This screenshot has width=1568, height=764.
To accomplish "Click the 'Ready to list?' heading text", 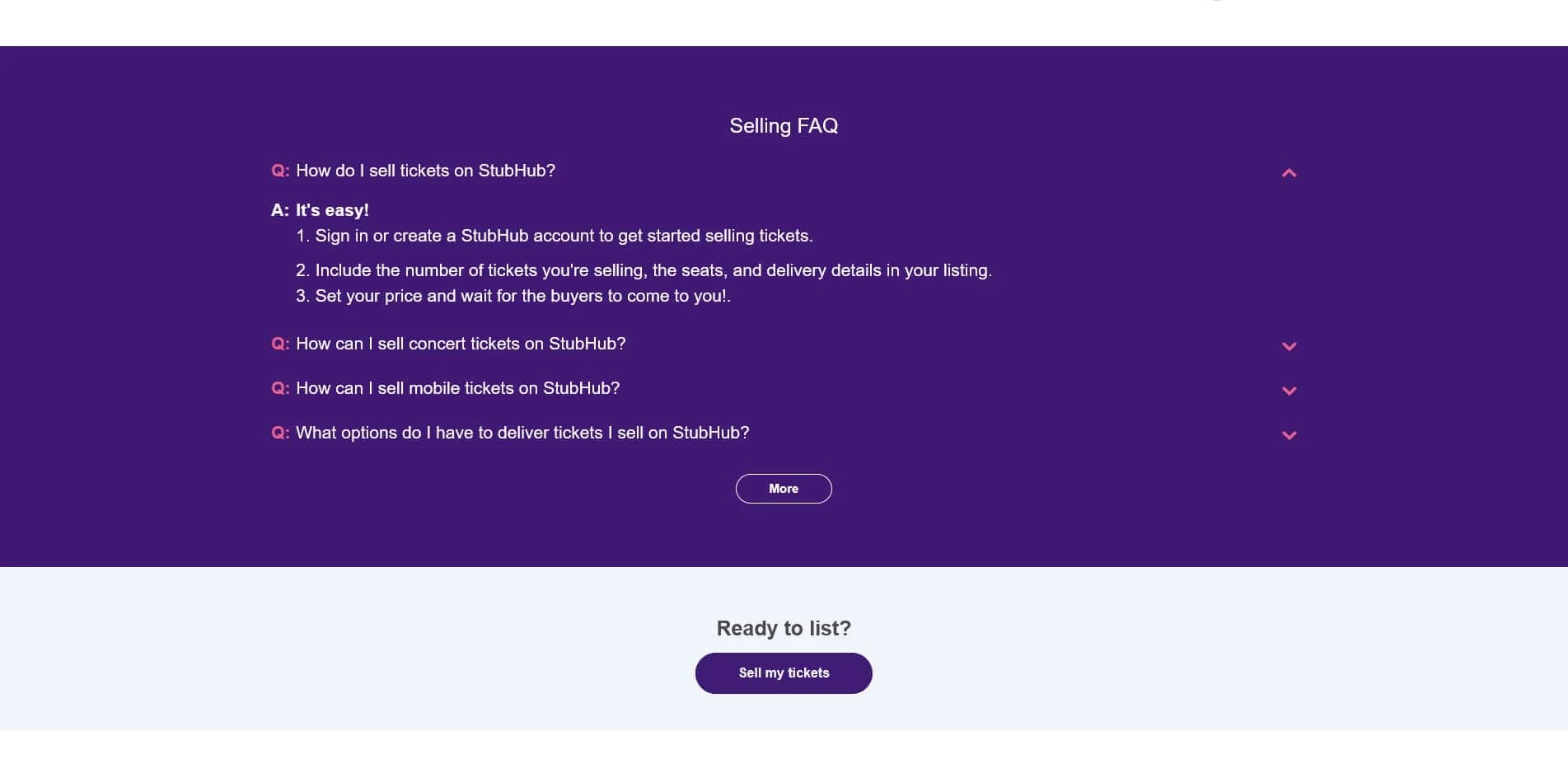I will 784,627.
